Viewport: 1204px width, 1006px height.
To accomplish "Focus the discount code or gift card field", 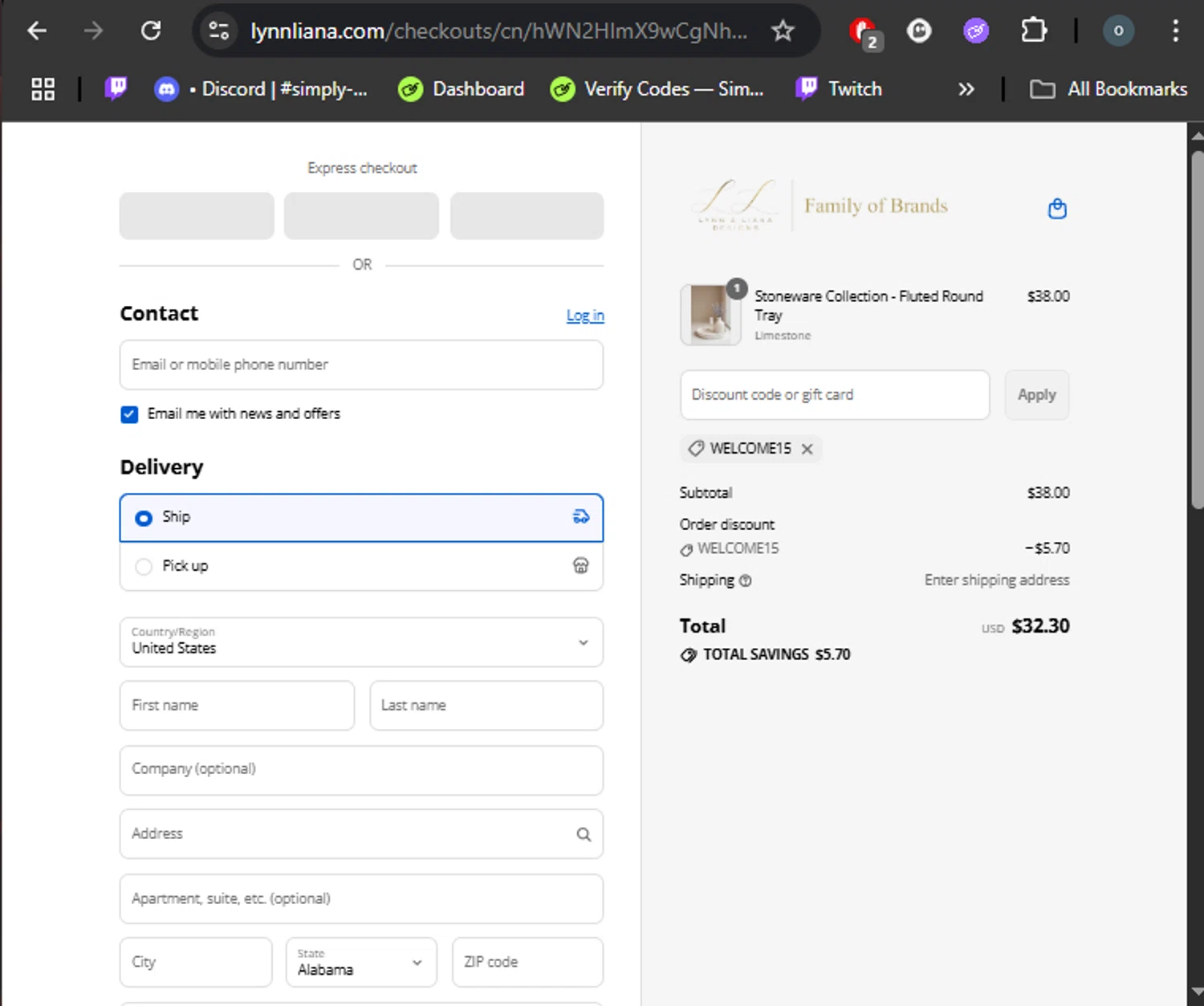I will pos(835,395).
